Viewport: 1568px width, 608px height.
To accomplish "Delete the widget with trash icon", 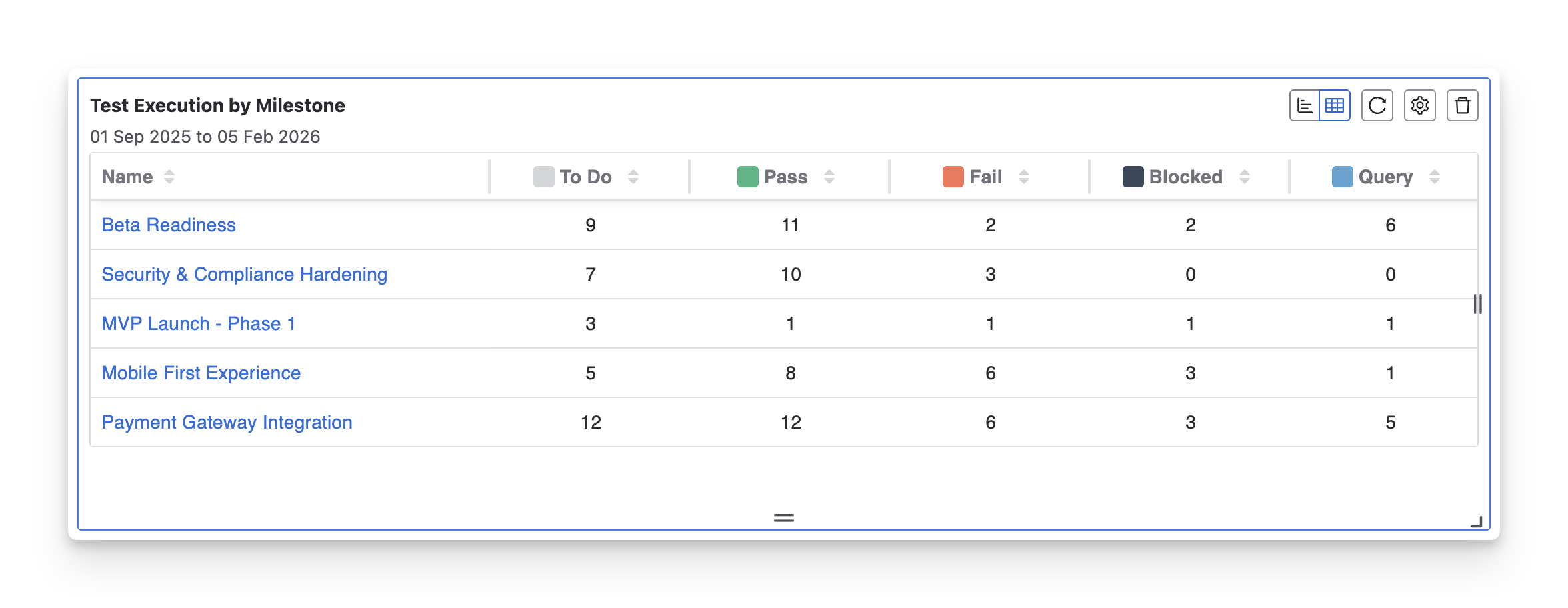I will point(1463,106).
